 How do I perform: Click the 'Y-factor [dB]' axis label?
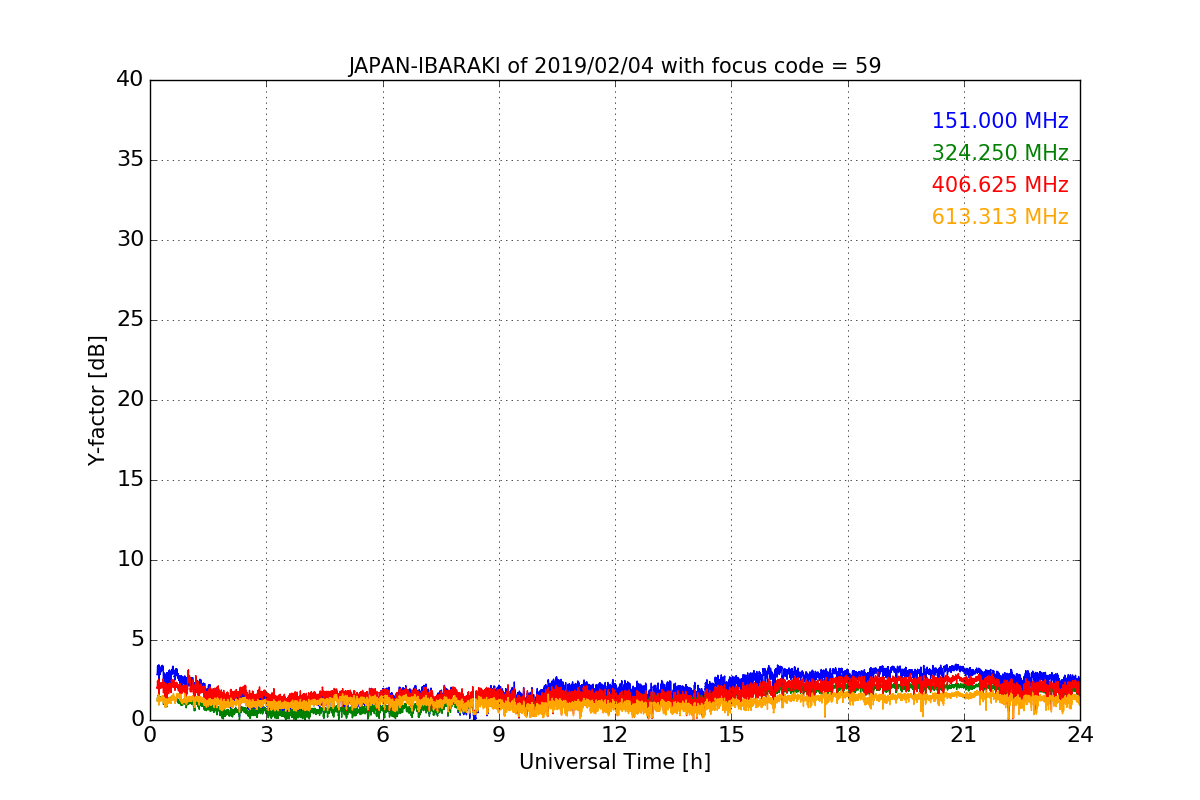(x=97, y=400)
